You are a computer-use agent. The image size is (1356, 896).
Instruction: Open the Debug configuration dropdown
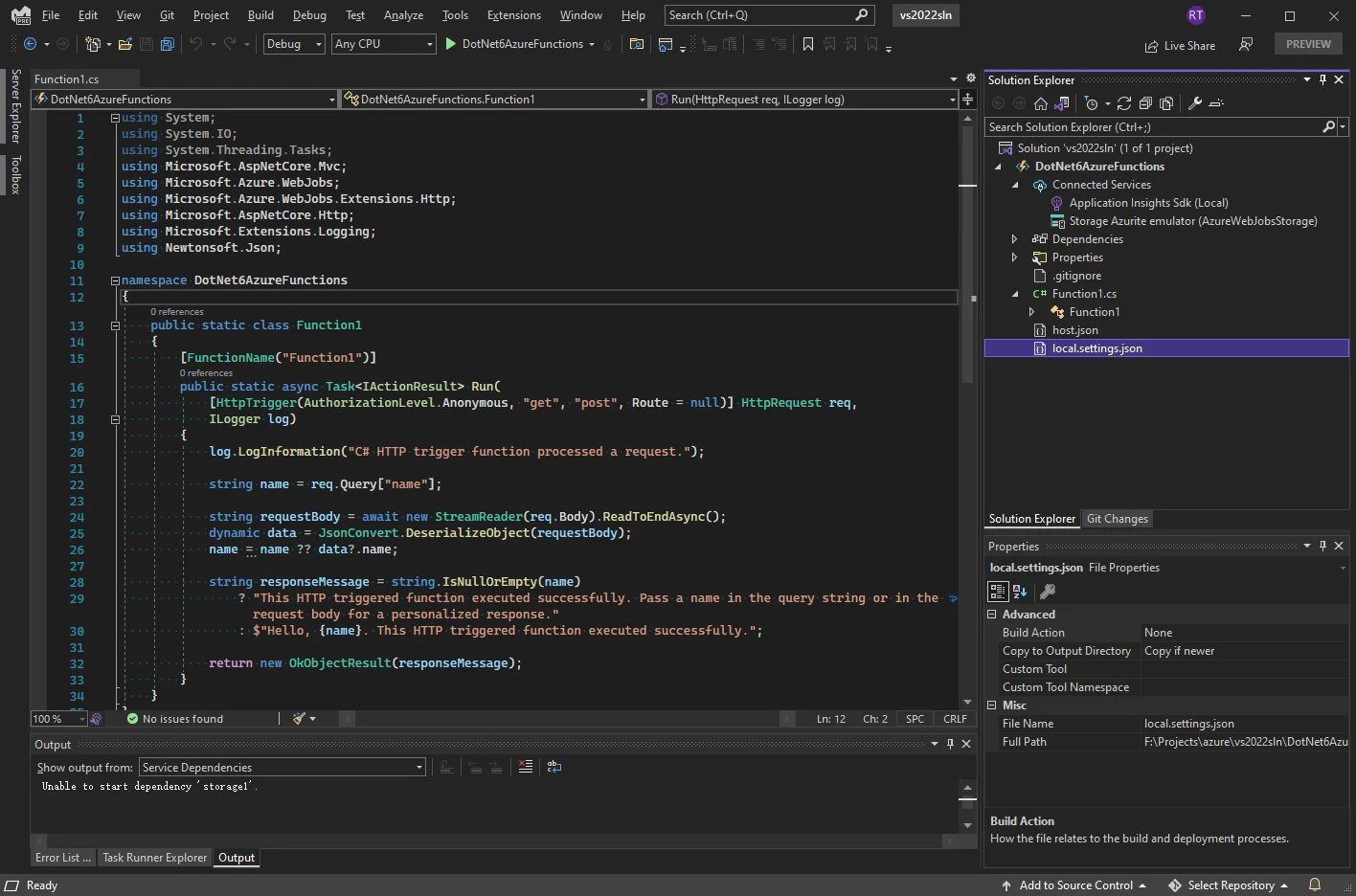(x=294, y=44)
